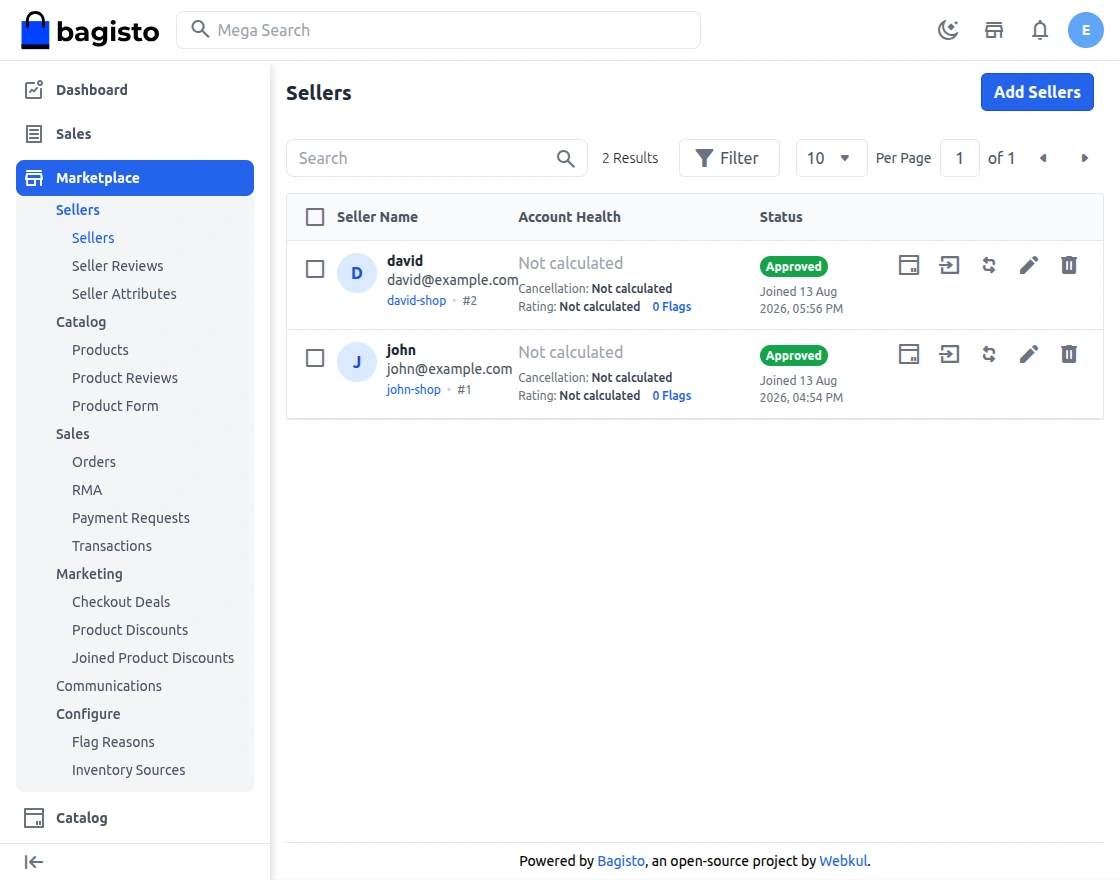Click Approved status badge for david
Screen dimensions: 1120x880
click(794, 266)
